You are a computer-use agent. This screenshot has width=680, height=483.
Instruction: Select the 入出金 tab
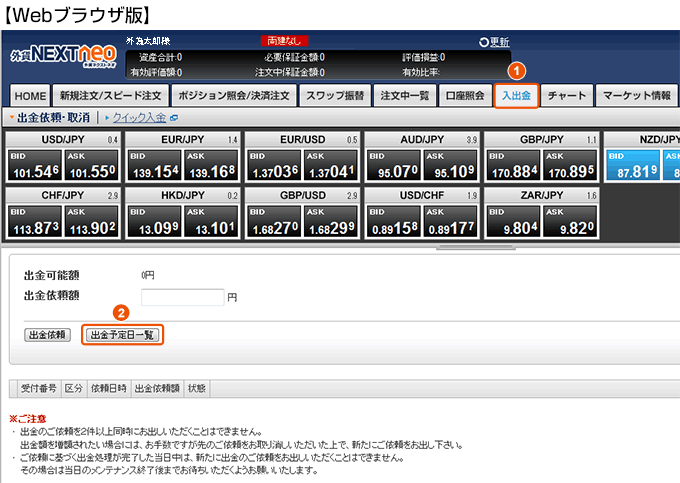(517, 96)
